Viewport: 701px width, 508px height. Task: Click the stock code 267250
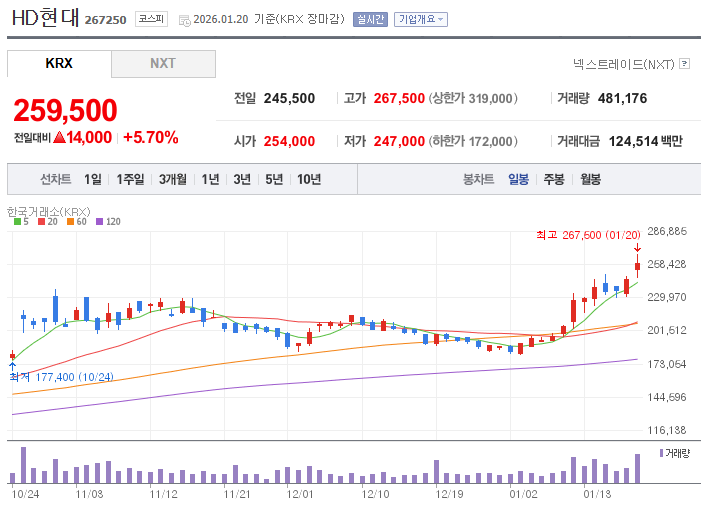click(106, 20)
